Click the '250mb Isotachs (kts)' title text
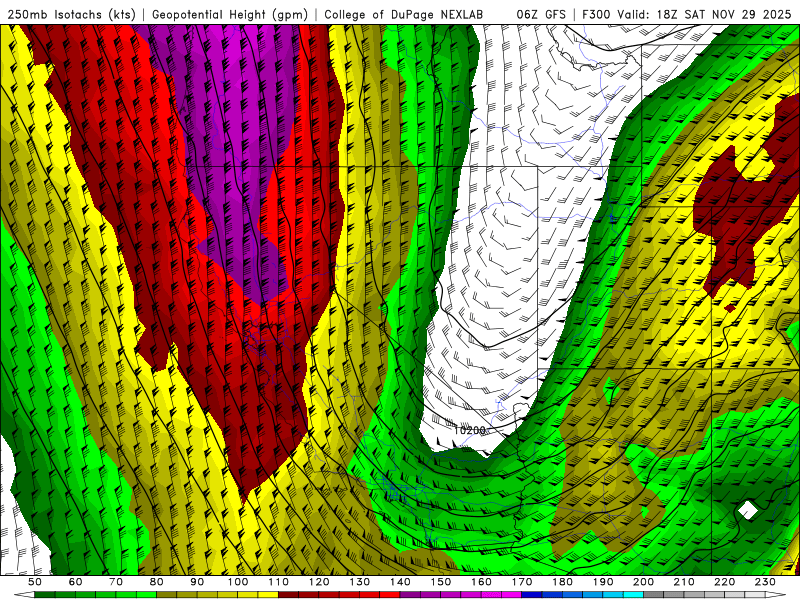Viewport: 800px width, 600px height. 73,15
